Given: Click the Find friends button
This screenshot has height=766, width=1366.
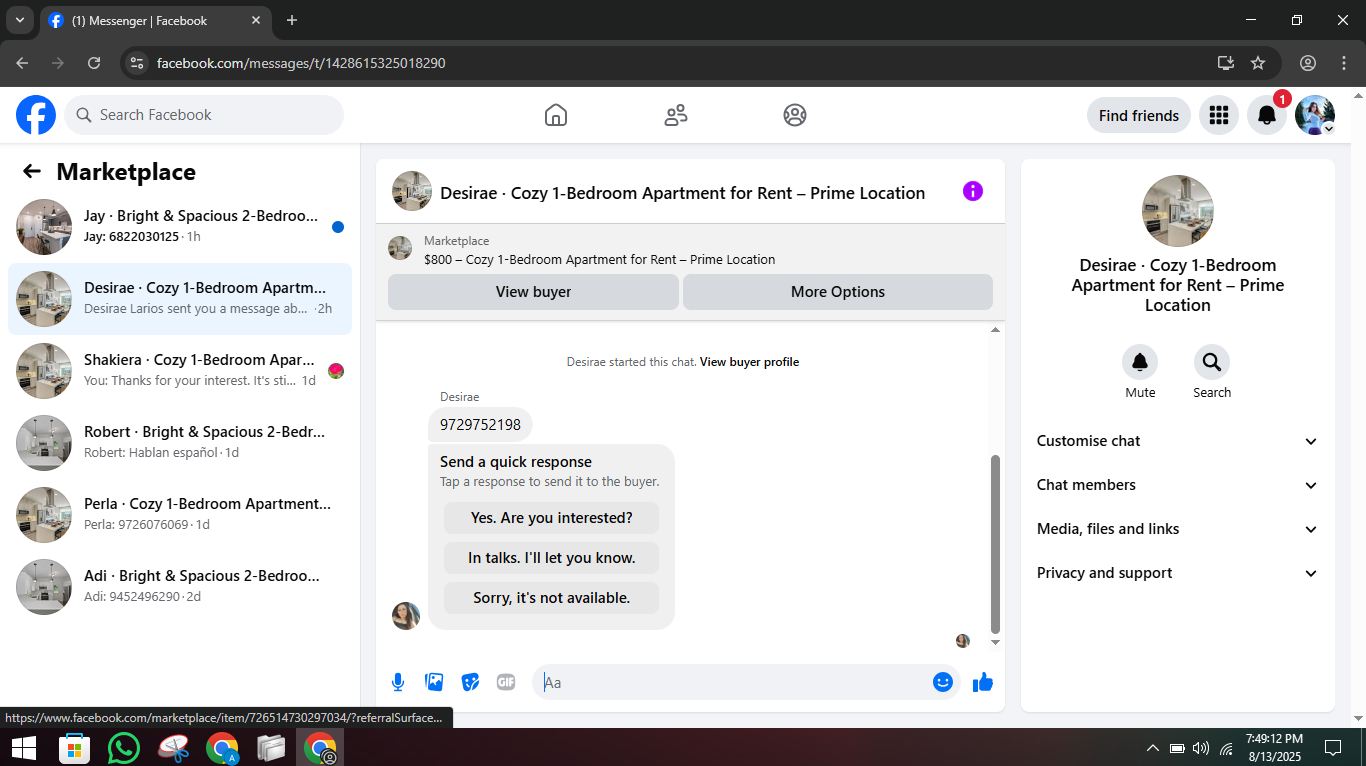Looking at the screenshot, I should pyautogui.click(x=1139, y=115).
